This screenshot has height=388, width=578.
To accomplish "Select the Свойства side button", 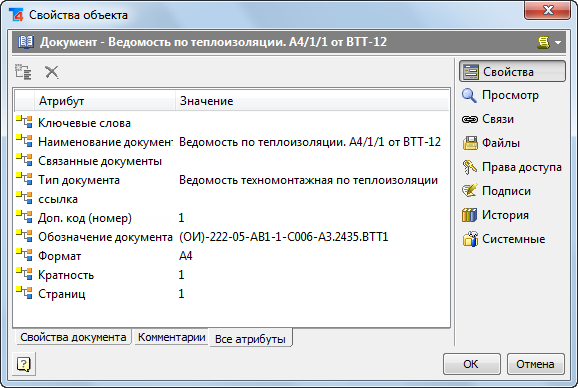I will coord(512,71).
